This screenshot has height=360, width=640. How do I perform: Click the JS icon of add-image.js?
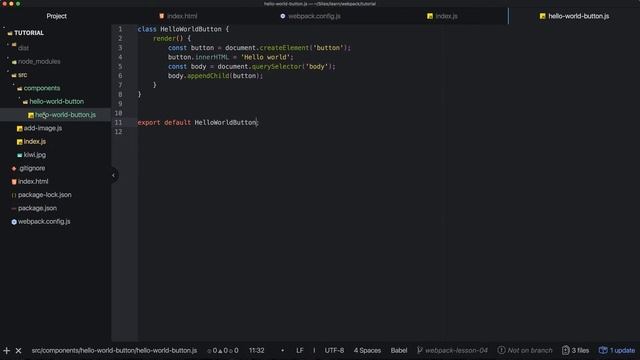point(20,129)
